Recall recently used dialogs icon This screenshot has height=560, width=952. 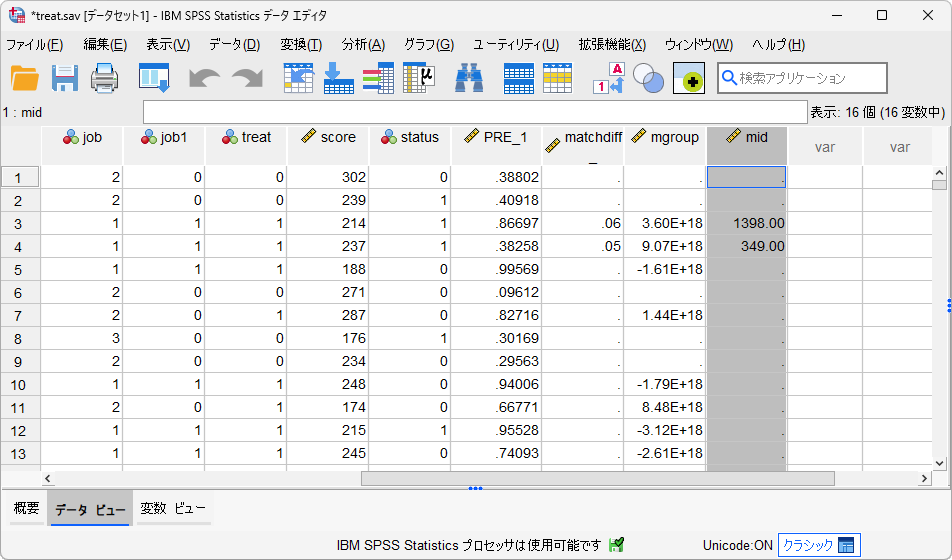tap(154, 78)
